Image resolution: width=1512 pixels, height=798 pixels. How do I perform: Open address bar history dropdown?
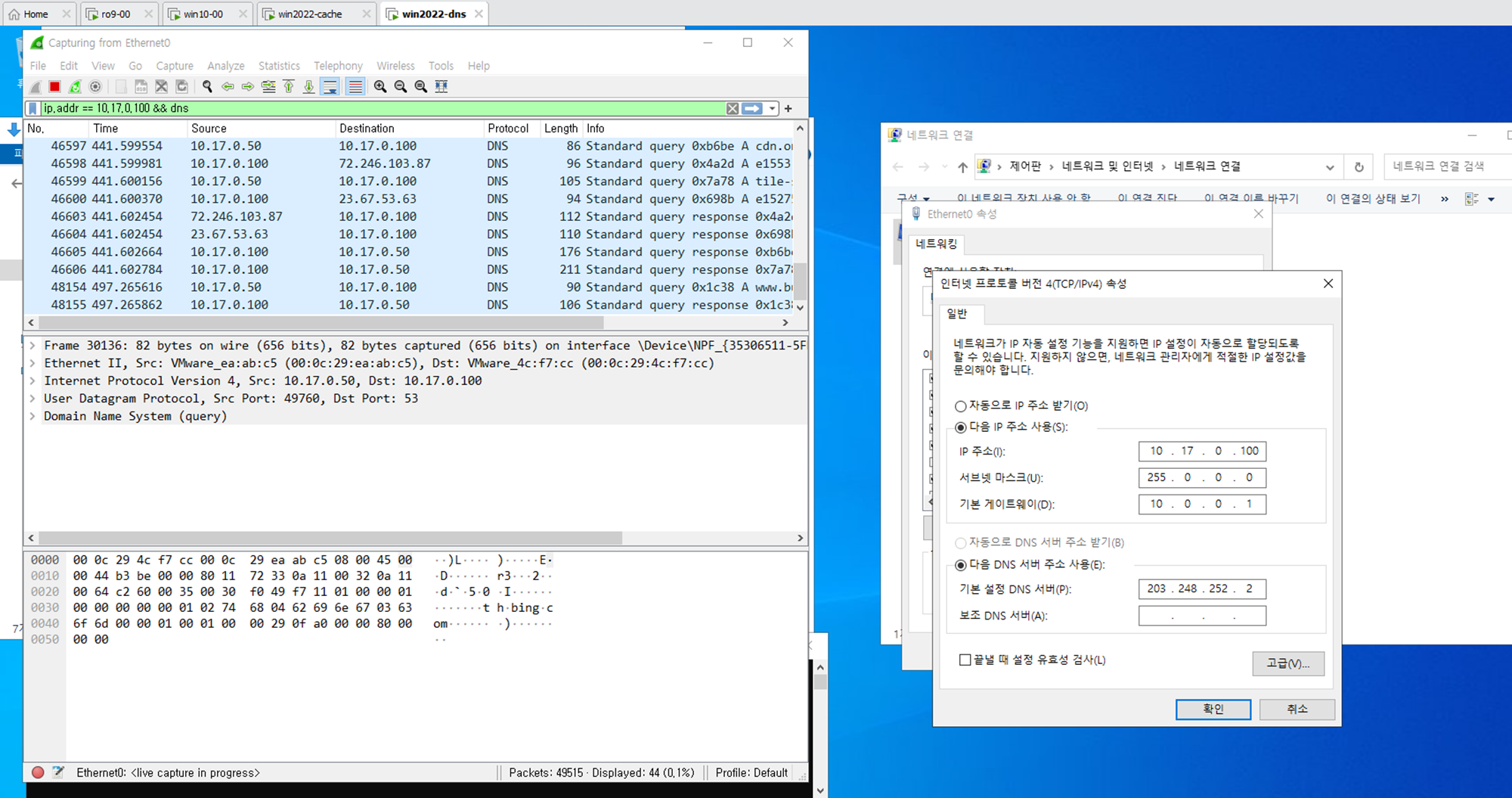click(1330, 167)
